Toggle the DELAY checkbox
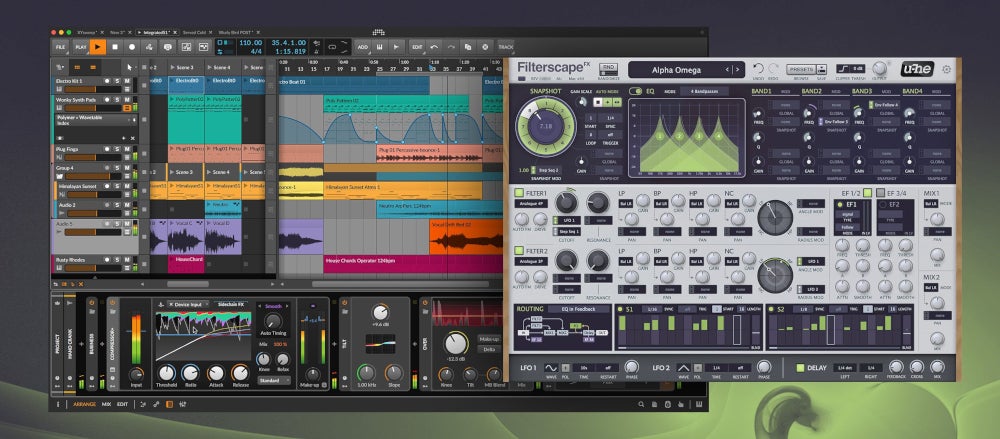Image resolution: width=1000 pixels, height=439 pixels. 799,368
